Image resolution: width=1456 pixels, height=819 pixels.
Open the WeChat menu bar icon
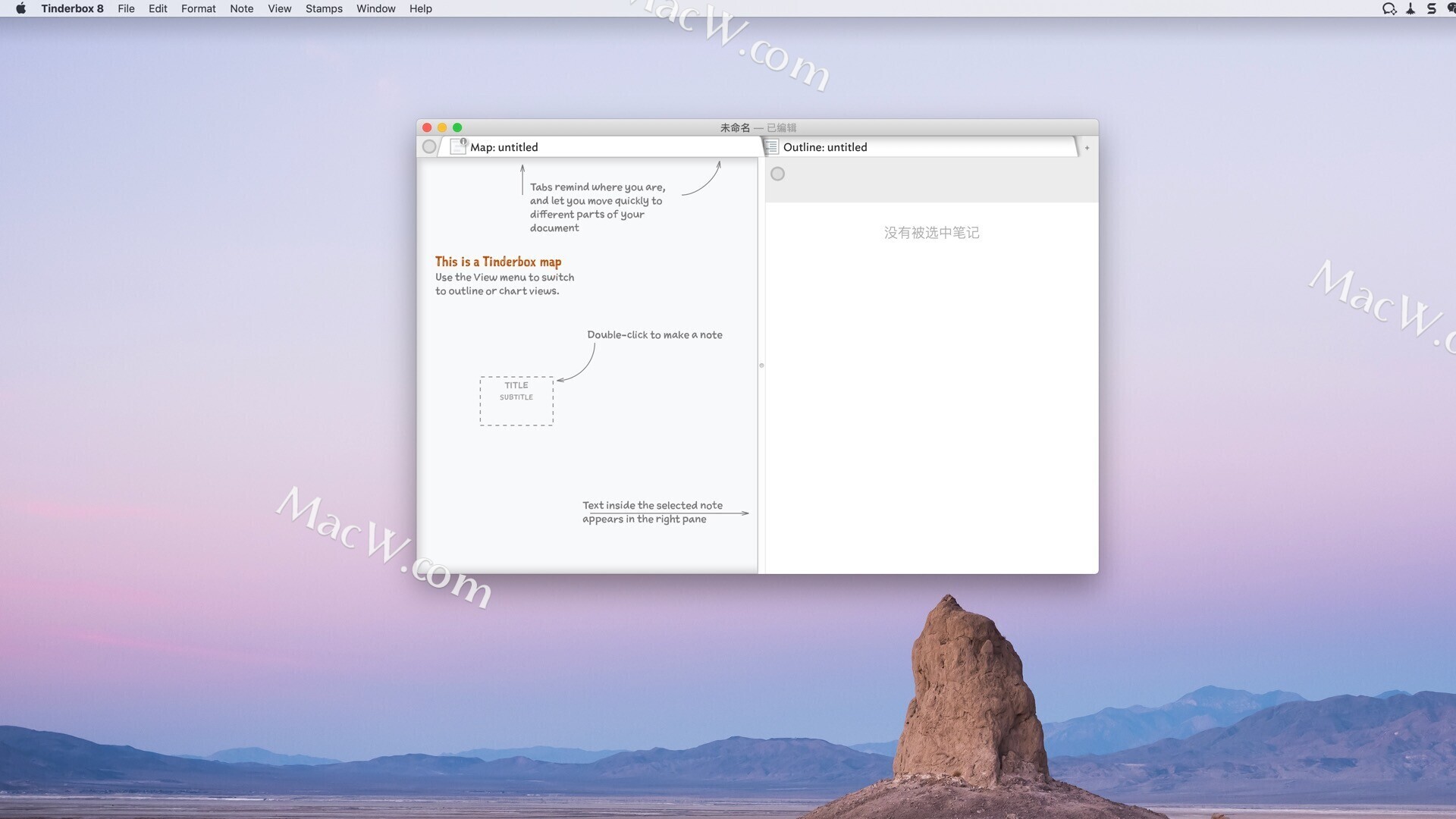tap(1451, 8)
